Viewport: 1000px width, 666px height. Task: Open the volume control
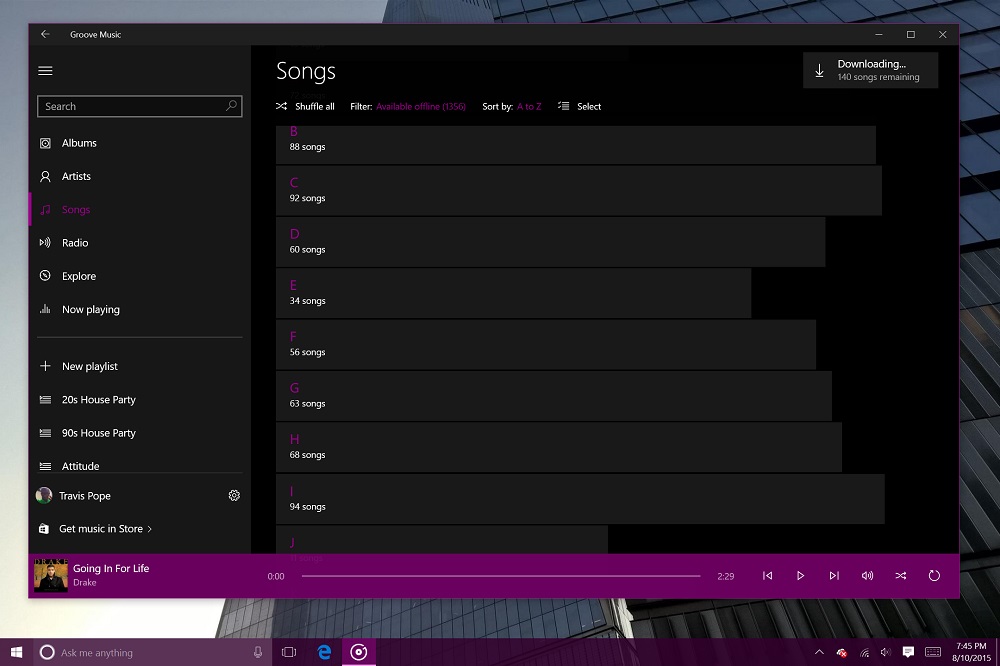tap(867, 576)
